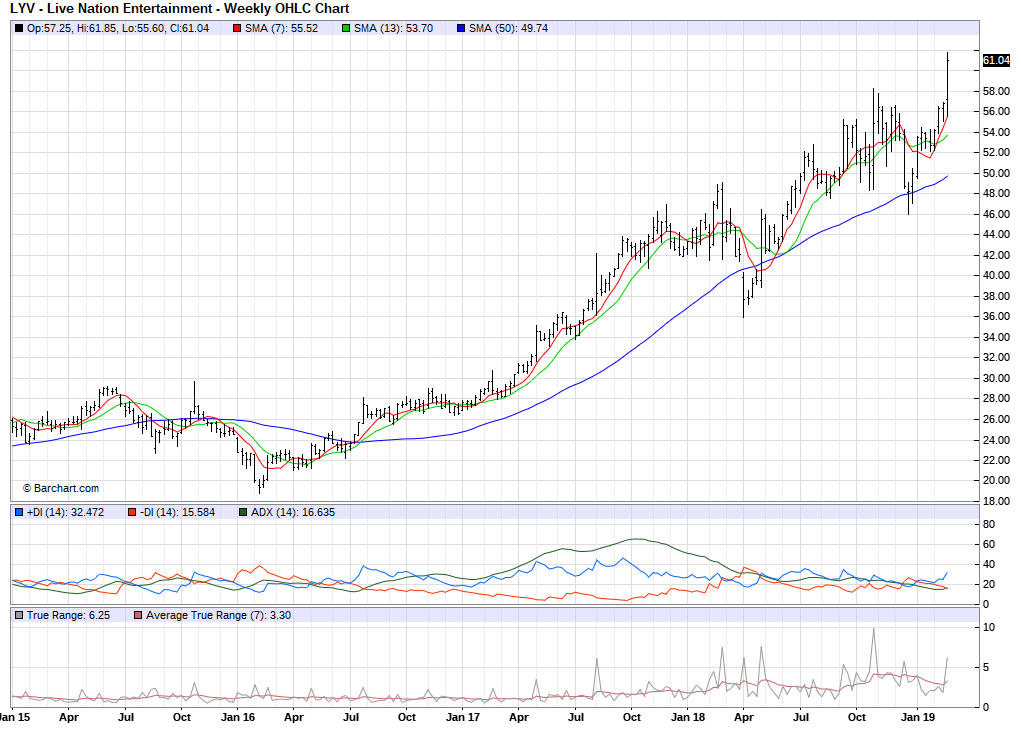Click the Average True Range legend swatch
This screenshot has height=748, width=1021.
pos(138,615)
